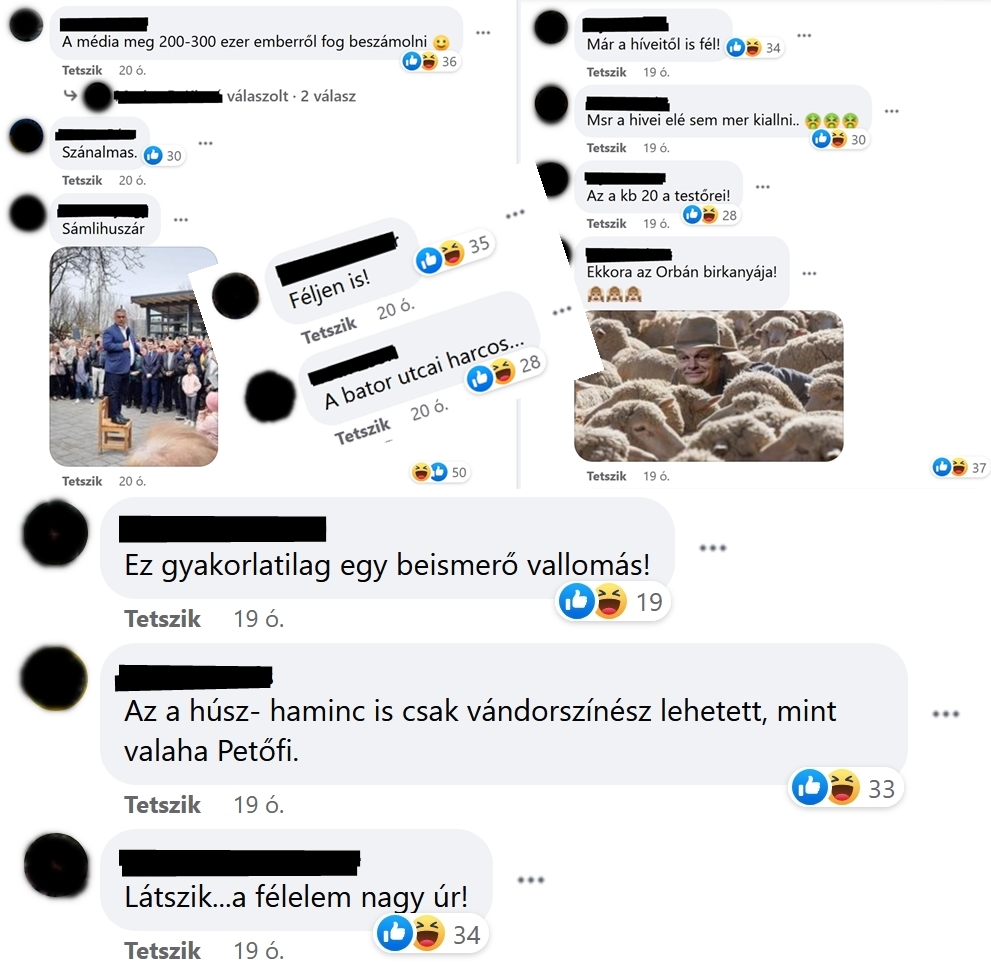Open options dots next to 'Látszik...a félelem nagy úr!'
This screenshot has height=973, width=991.
point(530,879)
